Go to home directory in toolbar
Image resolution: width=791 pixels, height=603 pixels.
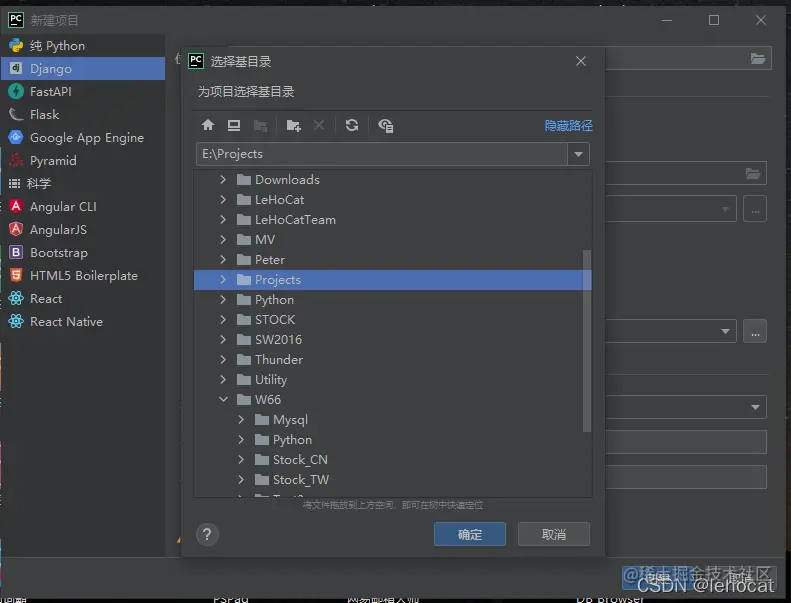click(x=208, y=125)
